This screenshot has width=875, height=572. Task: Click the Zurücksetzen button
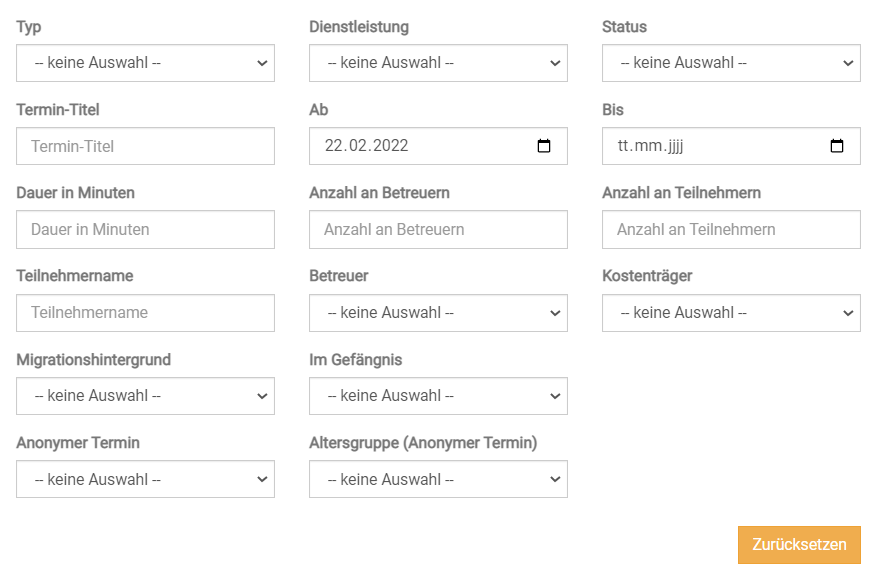pyautogui.click(x=799, y=545)
